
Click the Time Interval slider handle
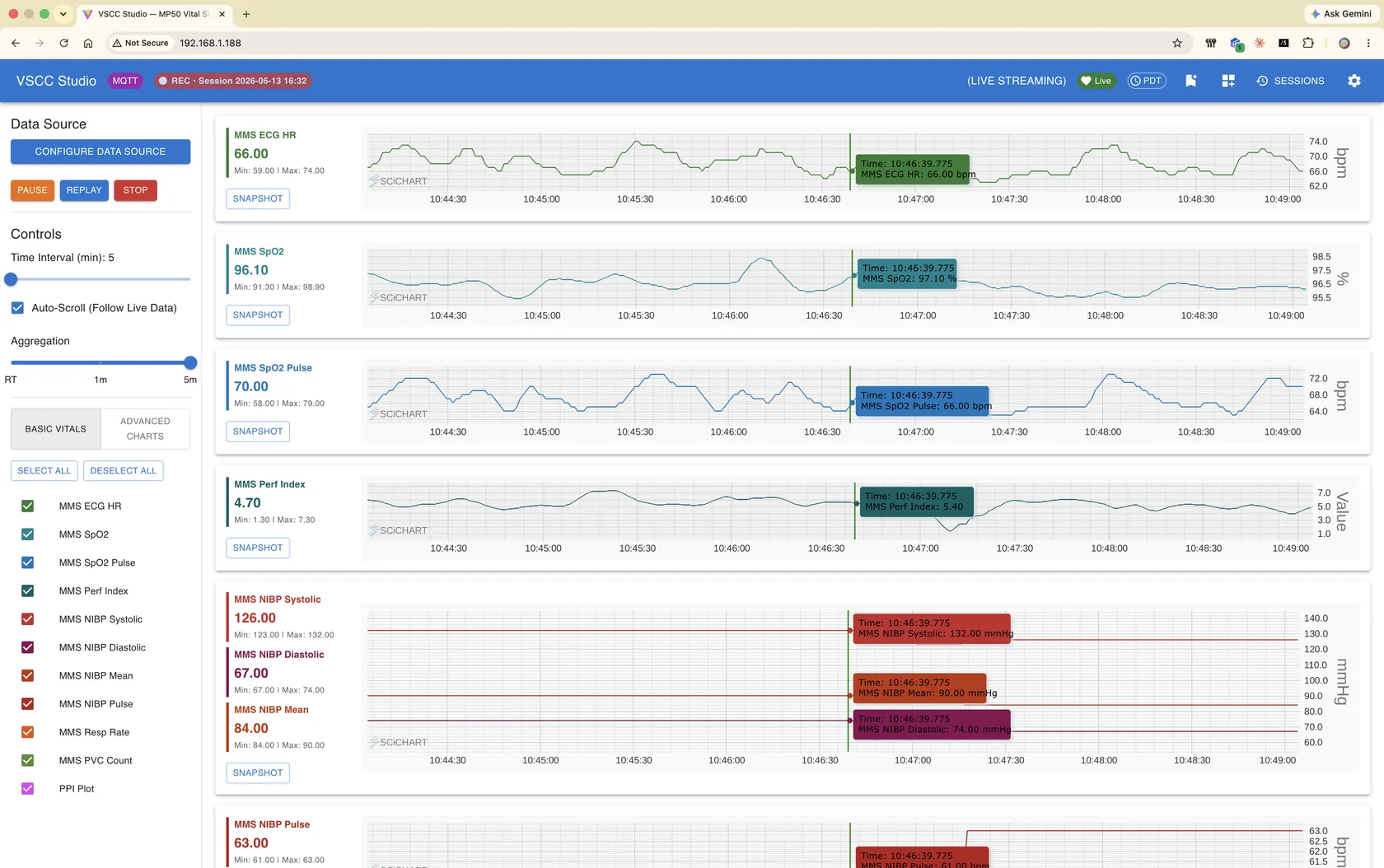(x=11, y=279)
